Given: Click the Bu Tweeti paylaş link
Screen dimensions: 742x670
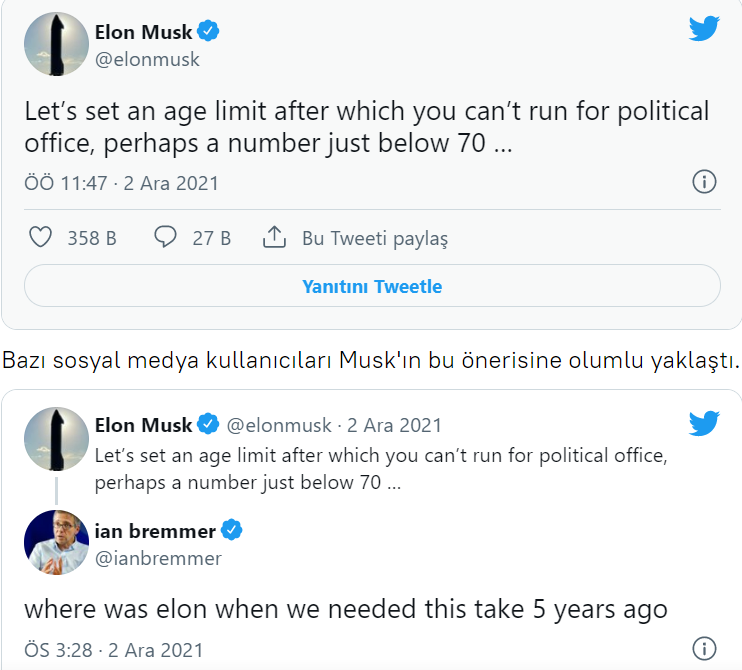Looking at the screenshot, I should [x=375, y=238].
